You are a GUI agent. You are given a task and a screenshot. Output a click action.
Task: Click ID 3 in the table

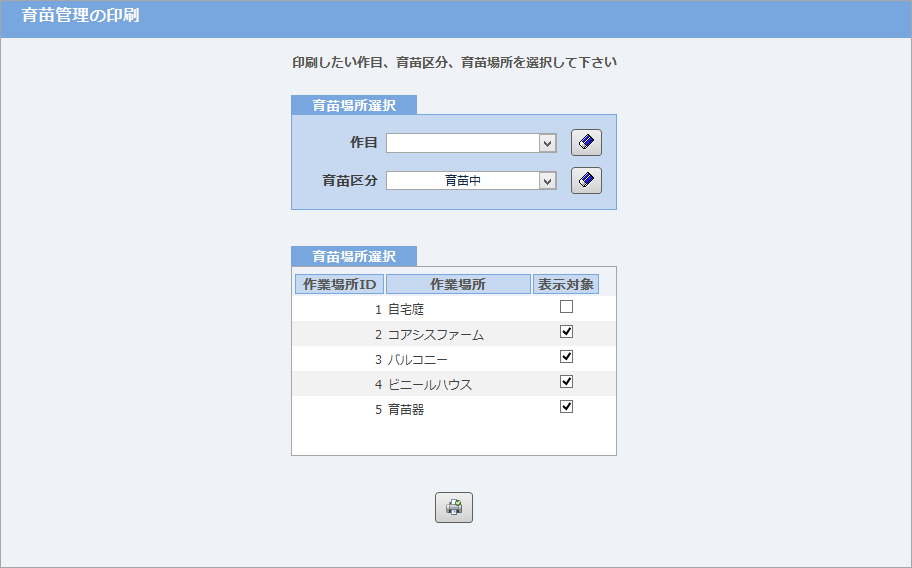pos(378,359)
